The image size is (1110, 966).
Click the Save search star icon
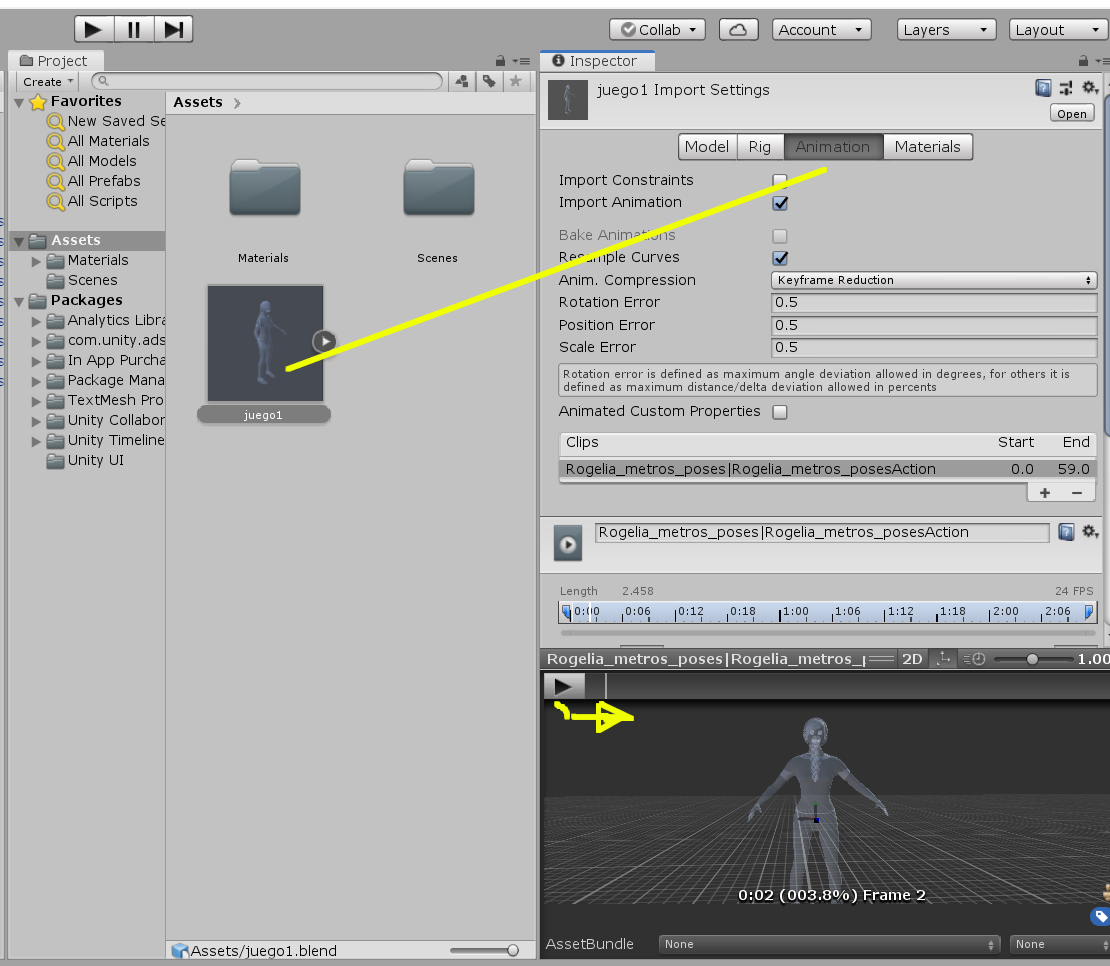516,81
